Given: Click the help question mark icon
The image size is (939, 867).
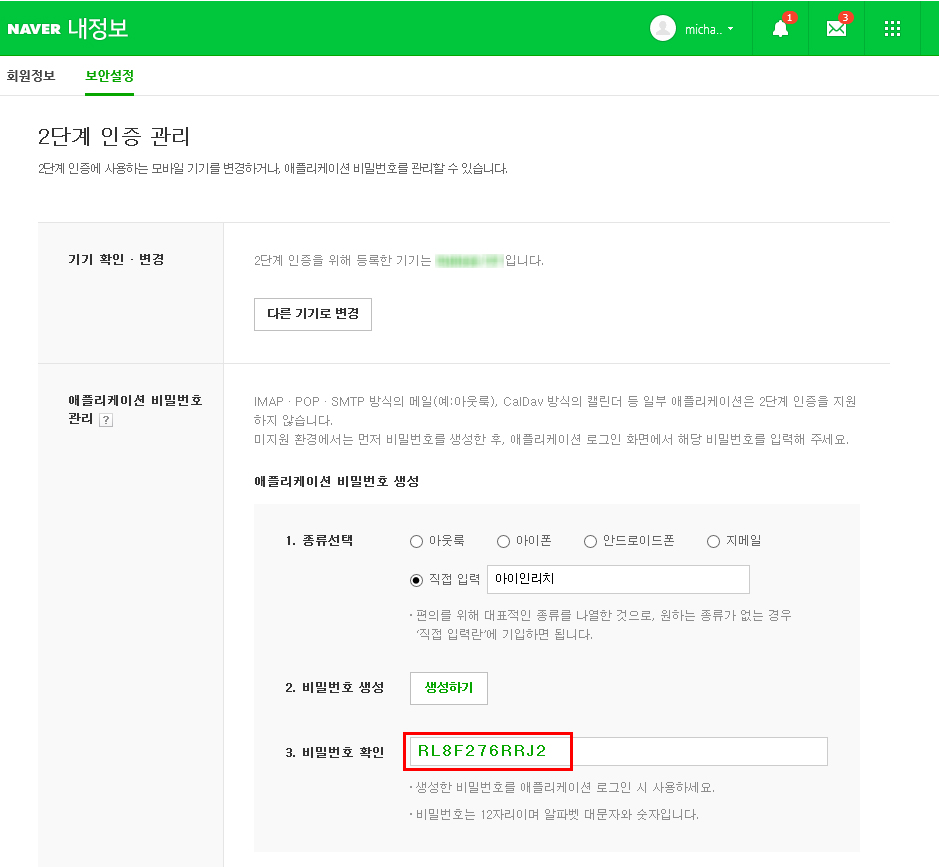Looking at the screenshot, I should click(x=106, y=420).
